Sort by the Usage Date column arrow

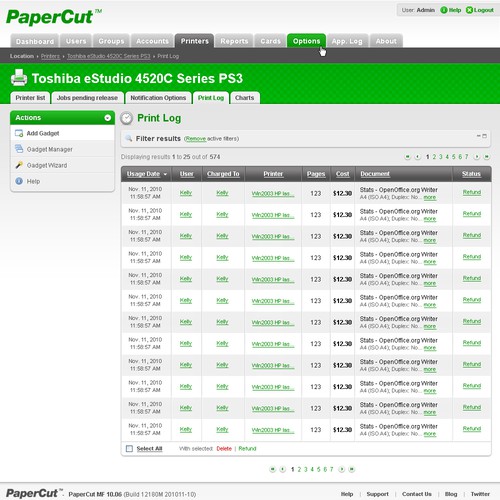pos(165,174)
